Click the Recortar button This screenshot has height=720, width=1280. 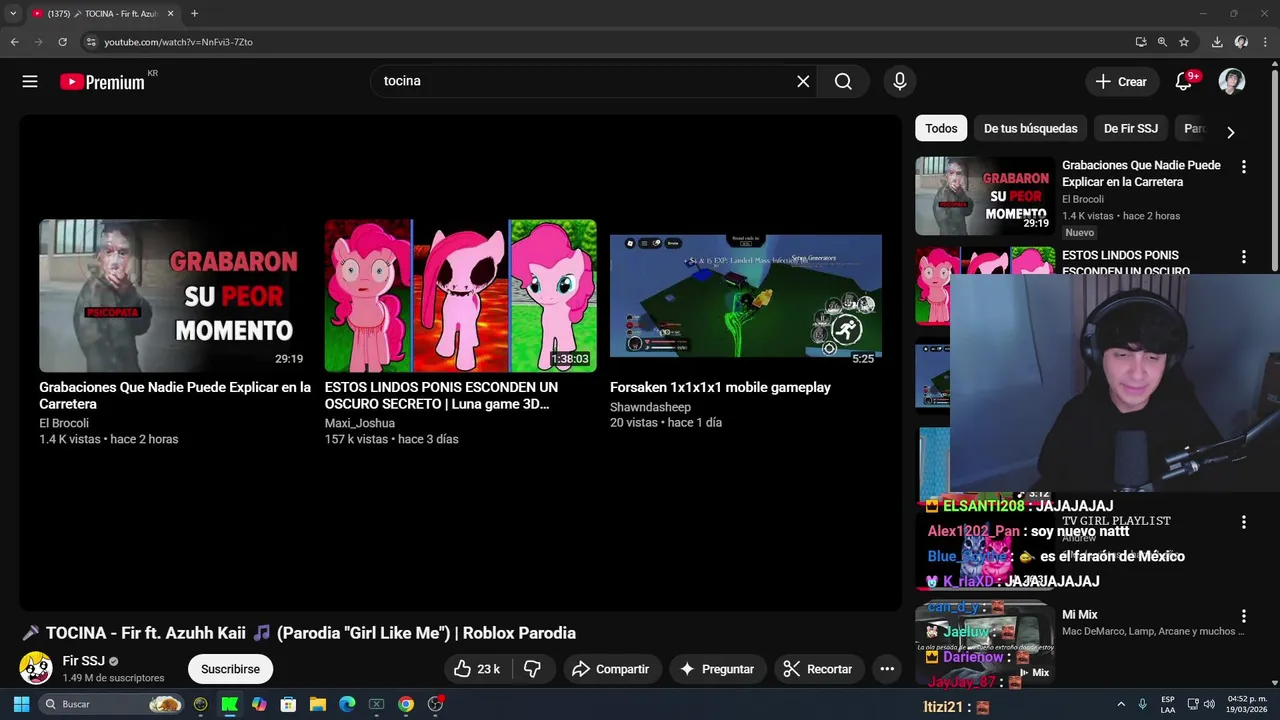[818, 669]
